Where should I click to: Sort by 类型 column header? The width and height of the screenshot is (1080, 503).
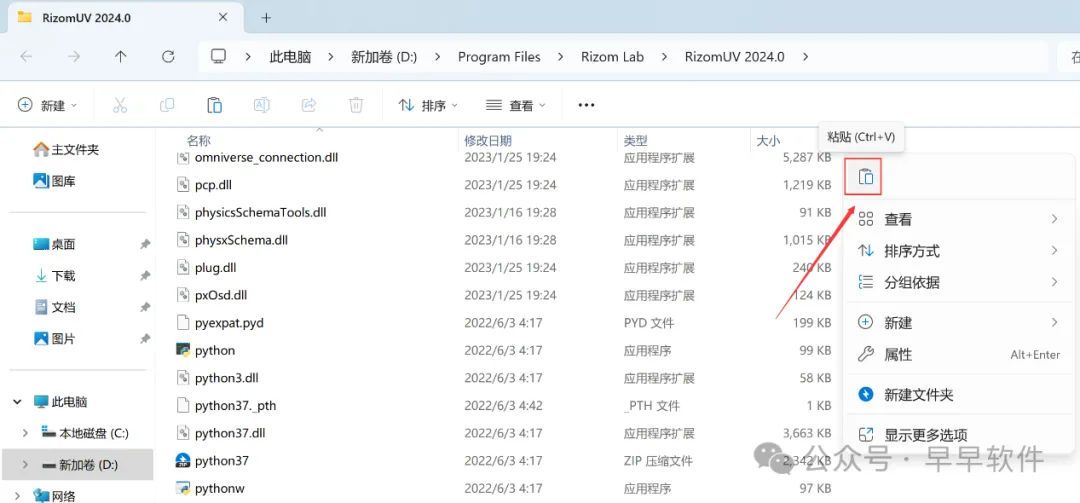pyautogui.click(x=635, y=141)
